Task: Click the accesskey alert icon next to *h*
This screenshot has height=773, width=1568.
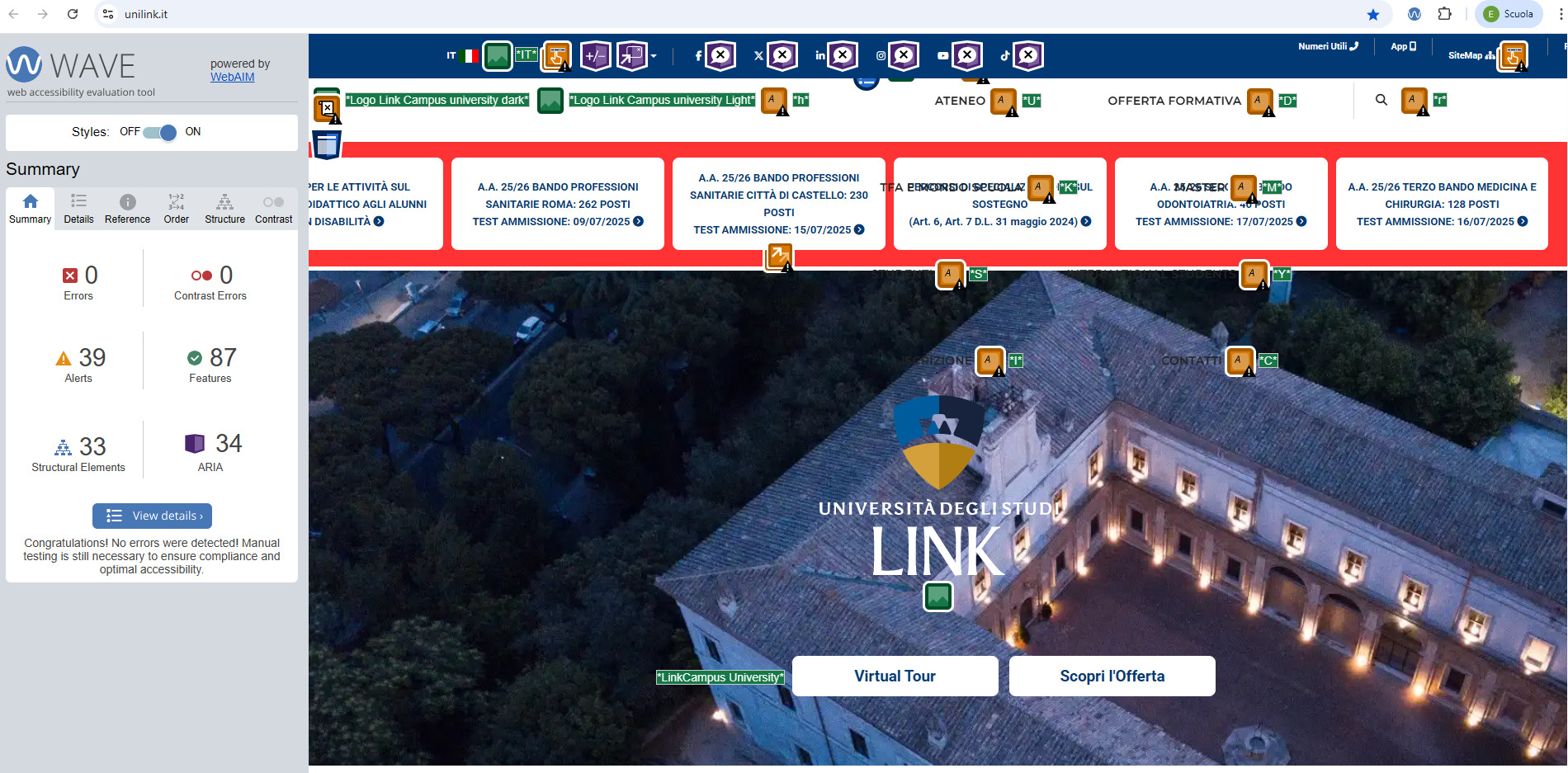Action: [x=774, y=101]
